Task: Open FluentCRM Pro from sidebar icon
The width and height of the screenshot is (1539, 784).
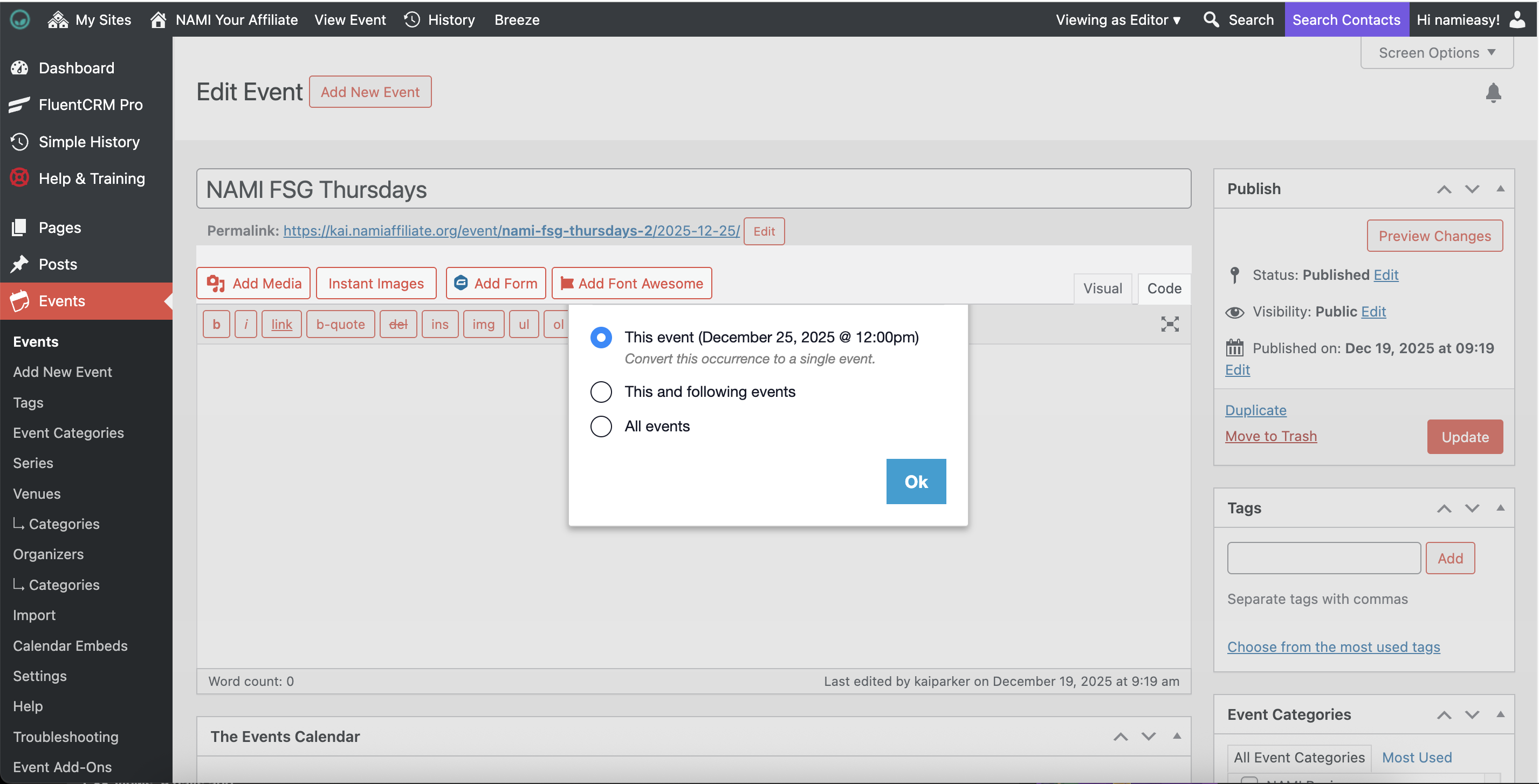Action: coord(19,105)
